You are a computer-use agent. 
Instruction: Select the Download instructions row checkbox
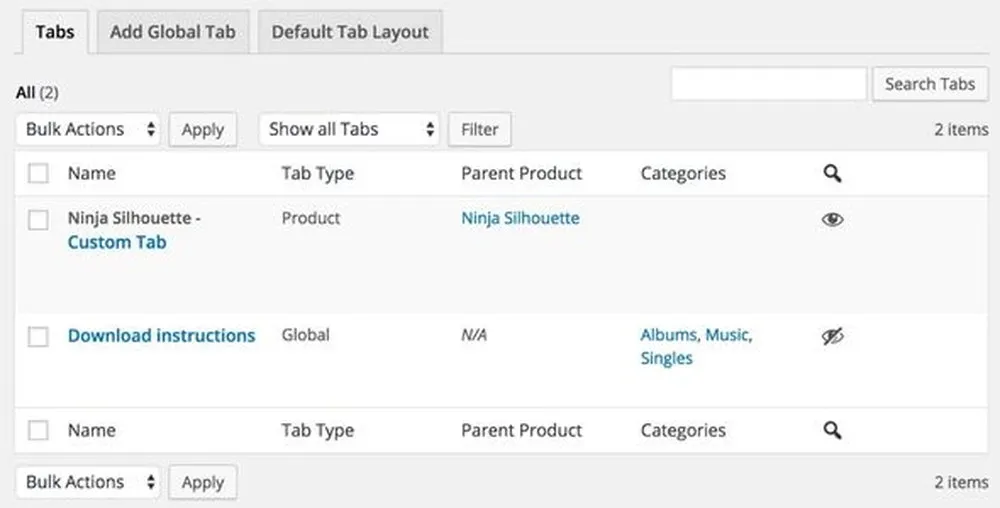(x=38, y=337)
